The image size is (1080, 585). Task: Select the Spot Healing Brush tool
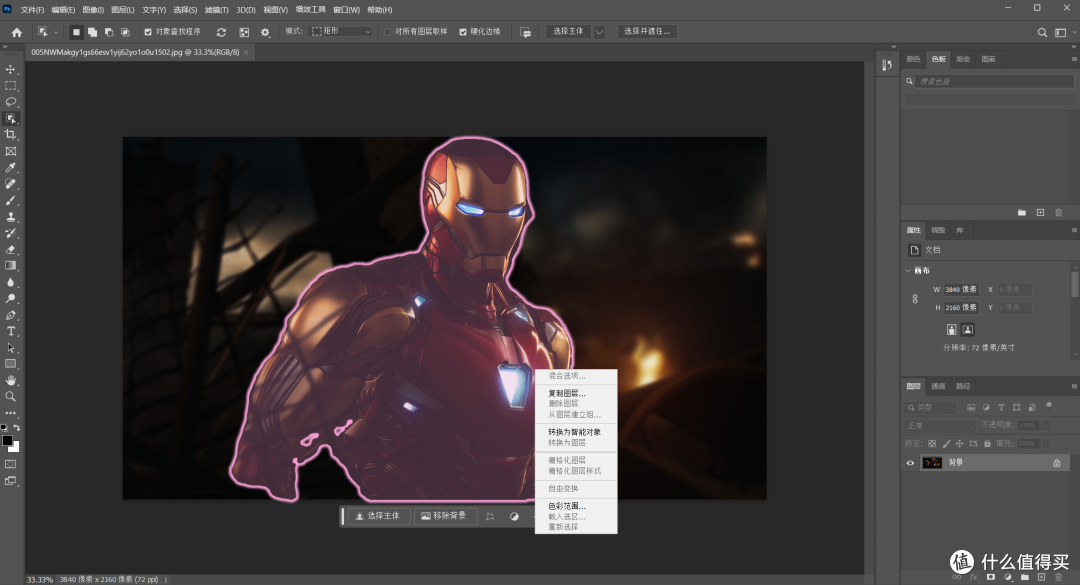coord(10,184)
